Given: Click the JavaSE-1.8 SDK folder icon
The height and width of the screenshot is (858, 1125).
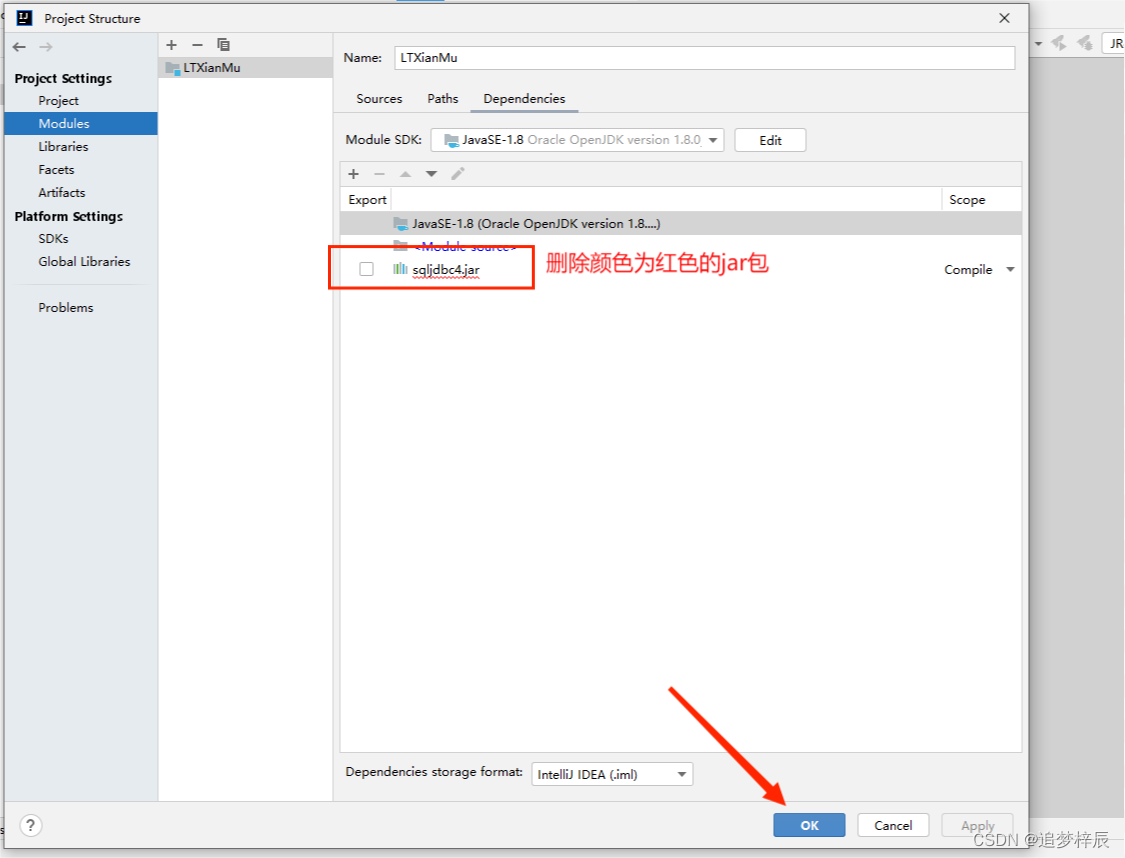Looking at the screenshot, I should (401, 223).
